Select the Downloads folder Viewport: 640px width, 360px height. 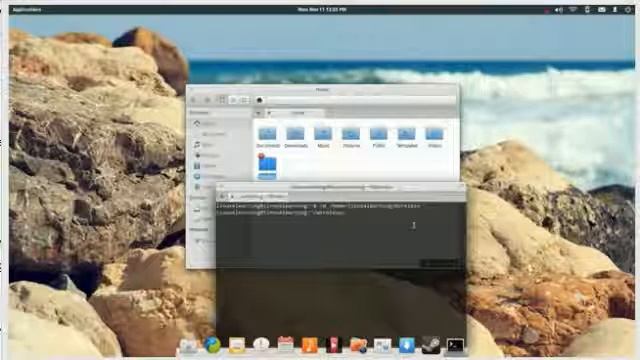click(296, 138)
